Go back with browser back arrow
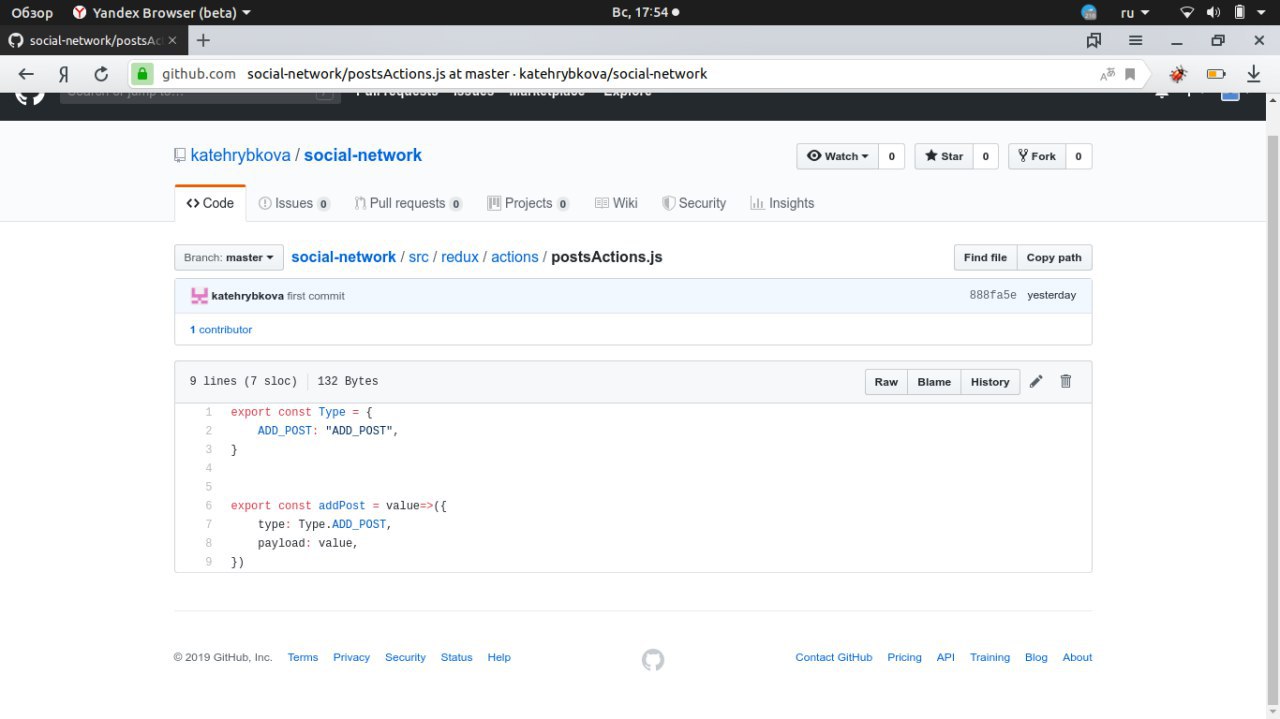Image resolution: width=1280 pixels, height=719 pixels. tap(26, 74)
